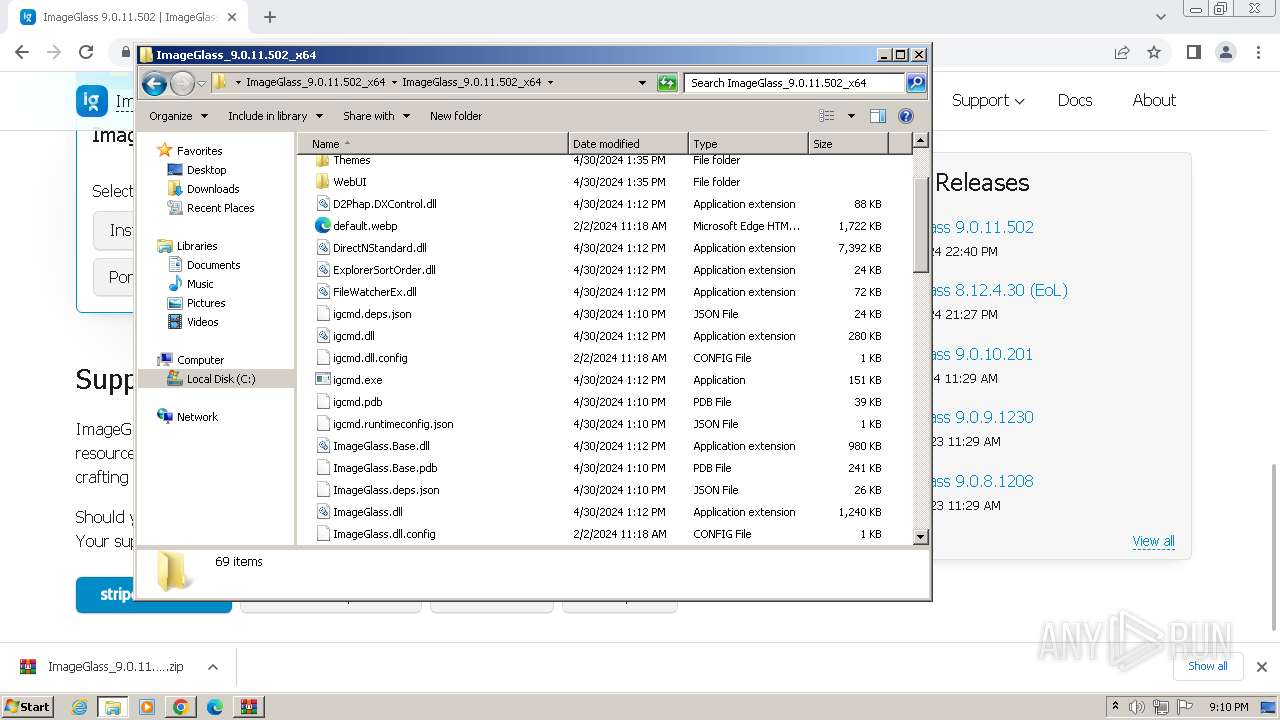Click the Favorites star icon
The width and height of the screenshot is (1280, 720).
coord(165,151)
